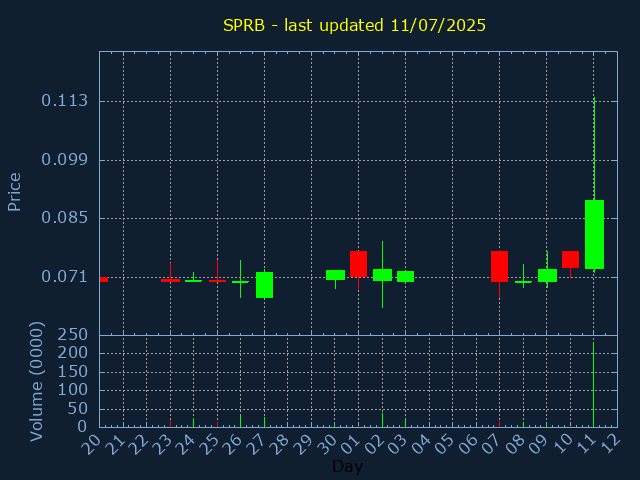Click the small red volume bar on day 07

499,424
